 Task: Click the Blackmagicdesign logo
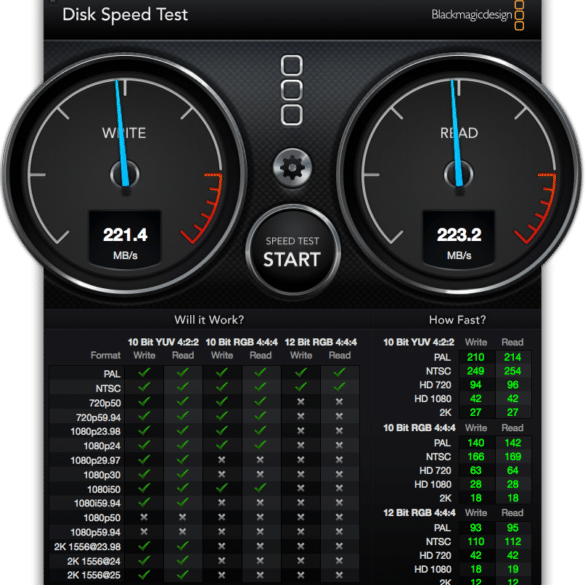tap(478, 15)
